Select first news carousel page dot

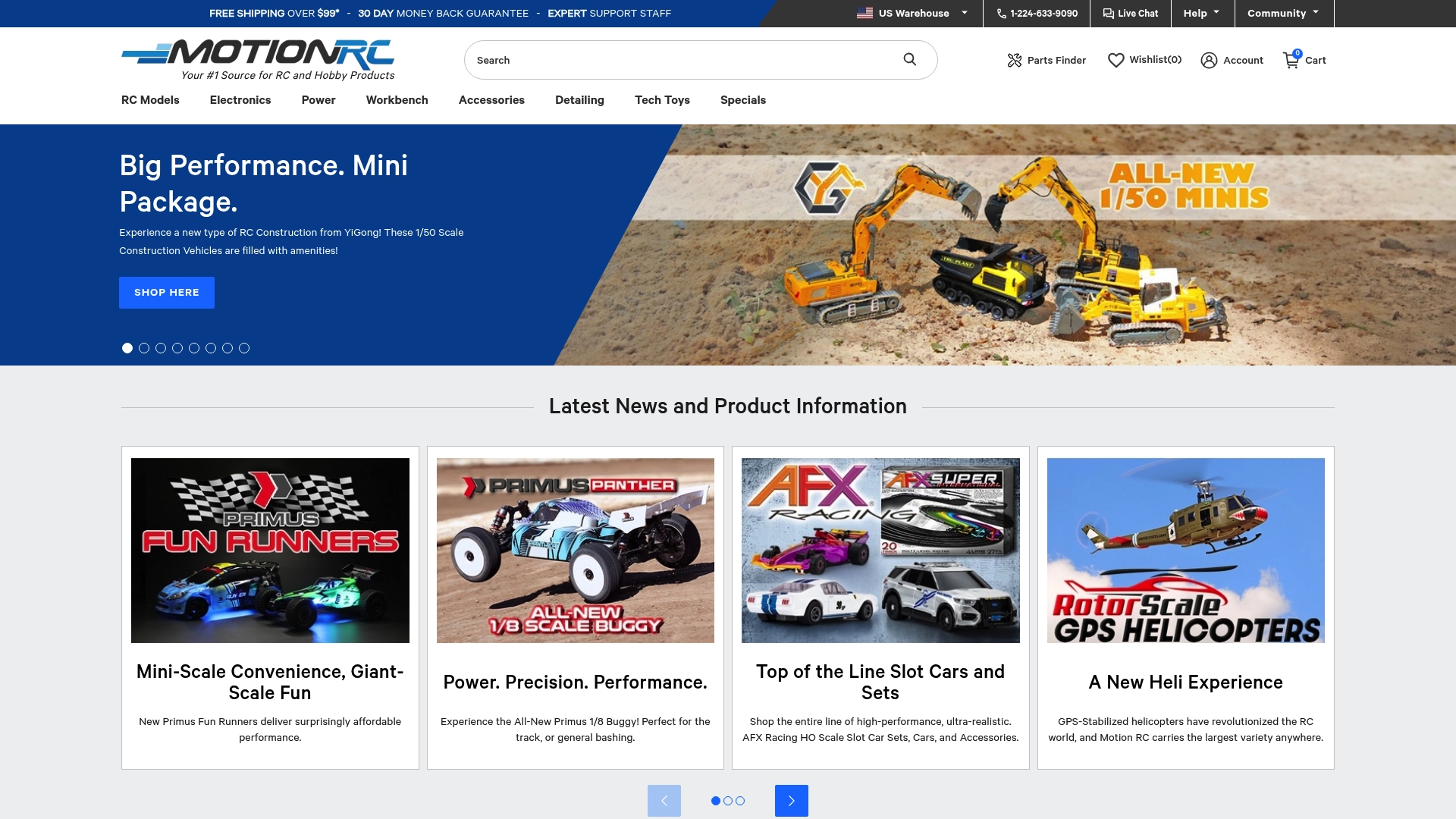coord(716,801)
